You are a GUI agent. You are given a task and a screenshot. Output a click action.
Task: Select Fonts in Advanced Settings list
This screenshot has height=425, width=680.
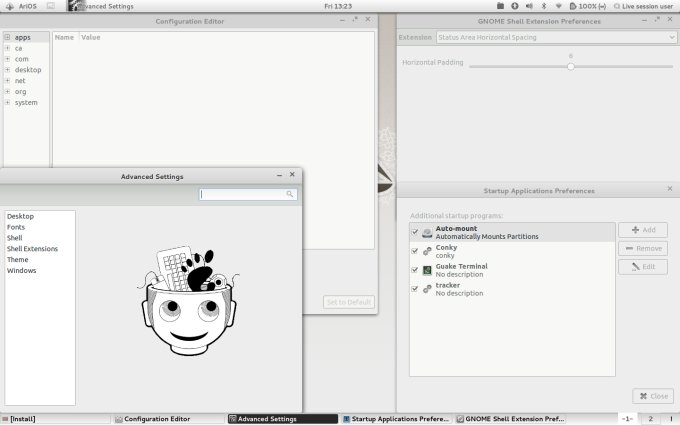tap(16, 227)
